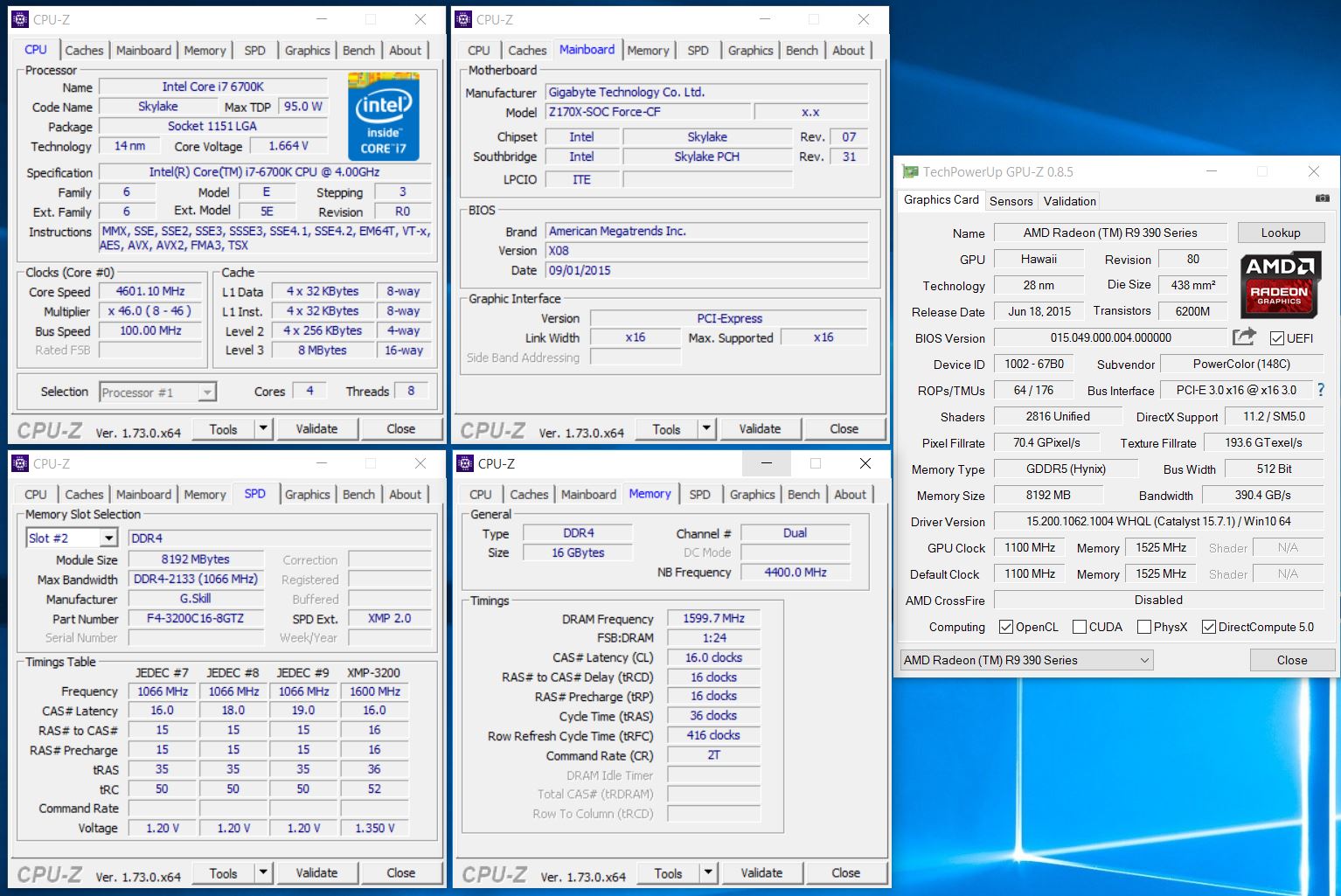Click the BIOS Version field in GPU-Z
Screen dimensions: 1341x896
1110,337
